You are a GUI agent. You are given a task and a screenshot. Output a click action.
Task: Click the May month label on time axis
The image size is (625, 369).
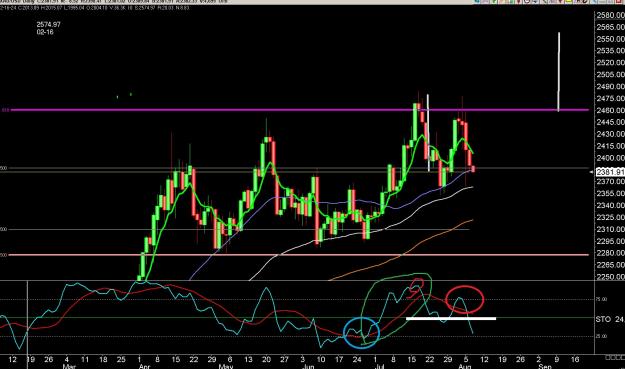pyautogui.click(x=226, y=366)
